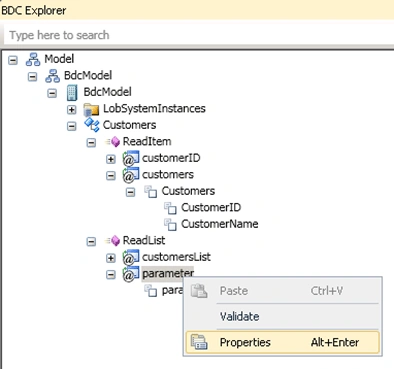The width and height of the screenshot is (394, 369).
Task: Collapse the selected parameter node
Action: [x=111, y=274]
